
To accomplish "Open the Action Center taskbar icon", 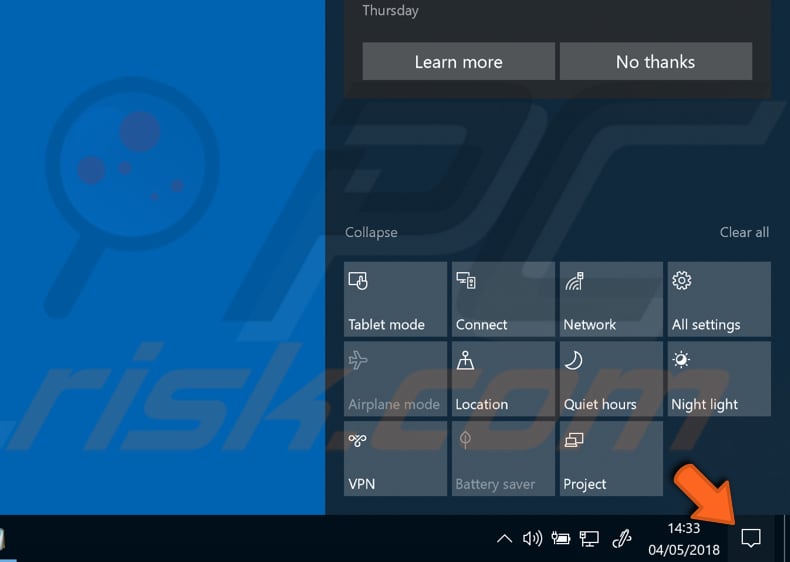I will (751, 538).
